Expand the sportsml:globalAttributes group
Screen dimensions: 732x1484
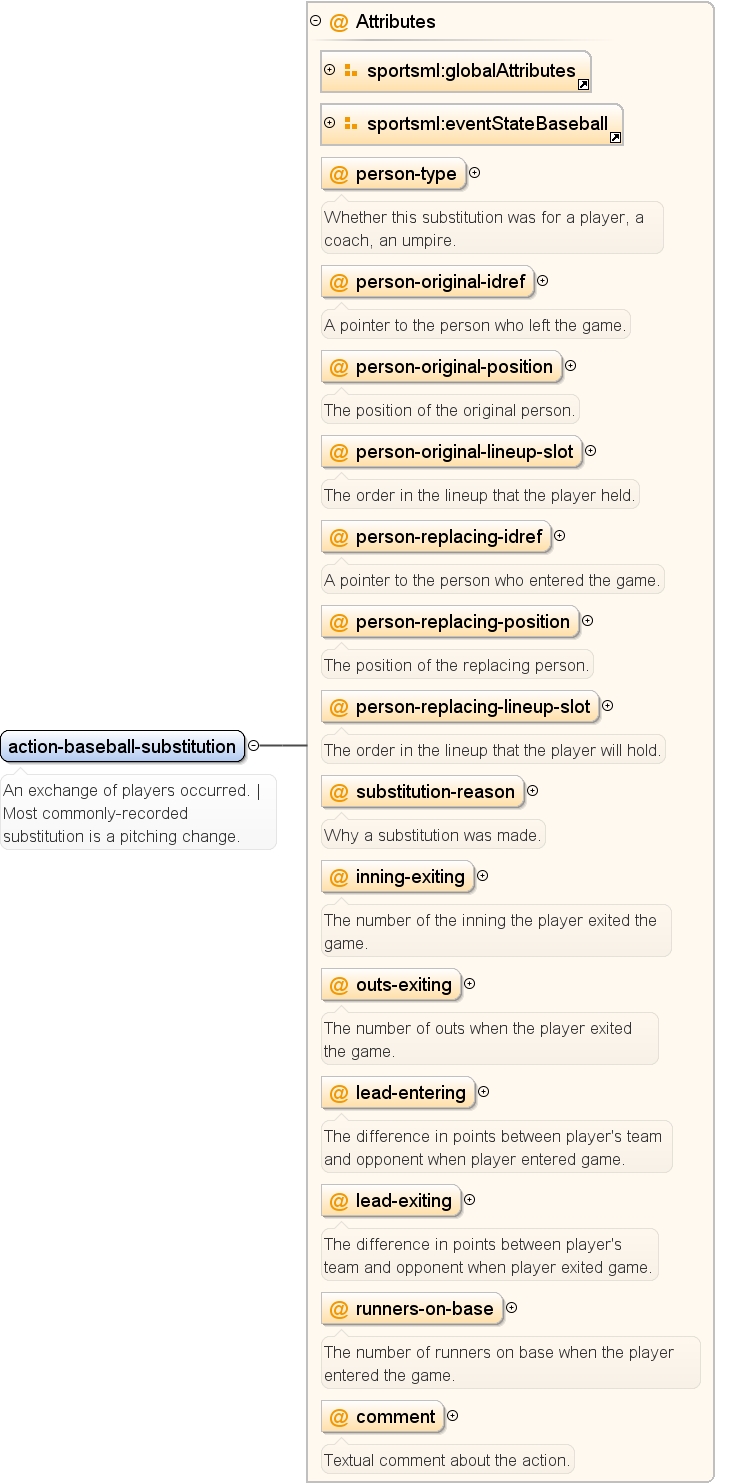(x=330, y=70)
